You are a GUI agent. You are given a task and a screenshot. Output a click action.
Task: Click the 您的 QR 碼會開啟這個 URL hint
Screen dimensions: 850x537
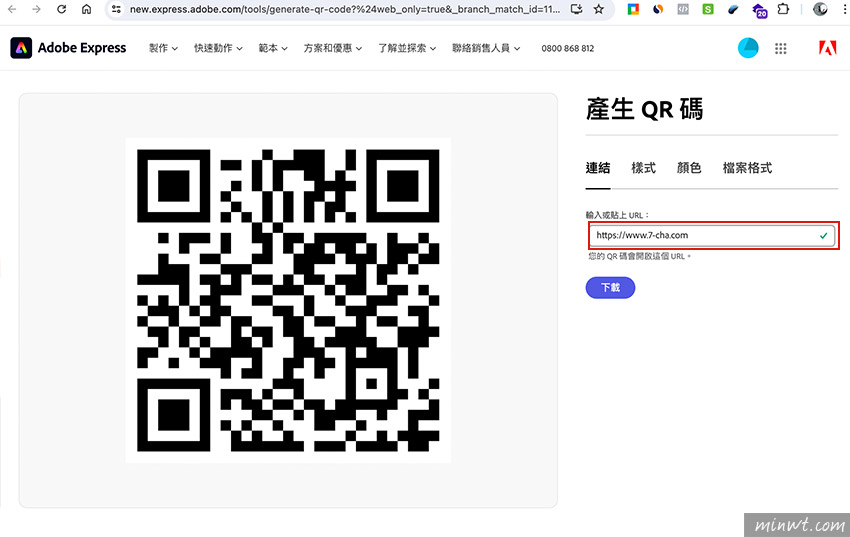[639, 256]
